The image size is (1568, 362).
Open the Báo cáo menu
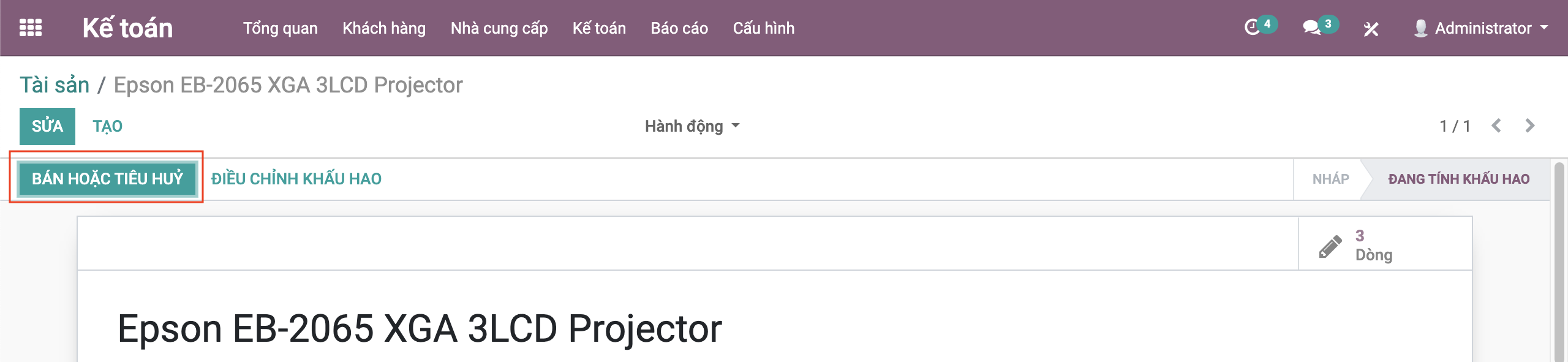click(x=679, y=28)
